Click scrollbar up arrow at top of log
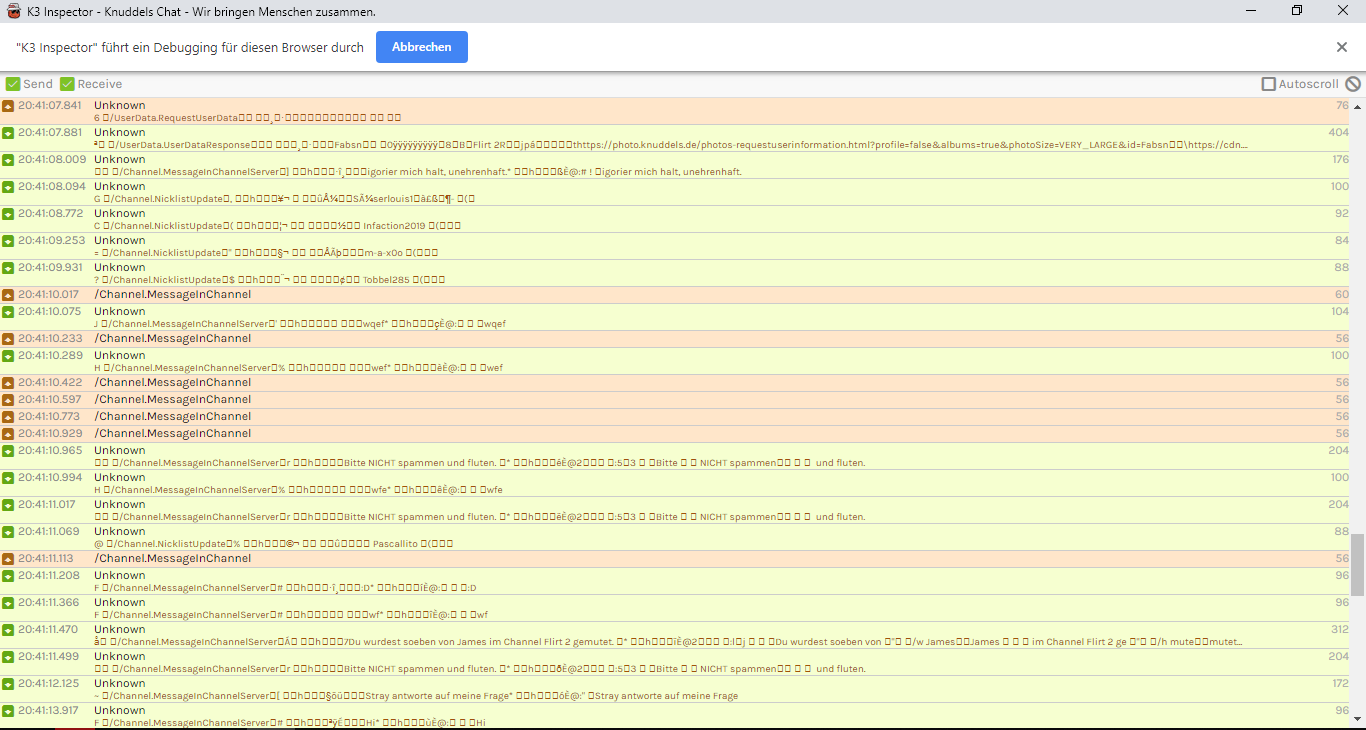This screenshot has height=730, width=1366. click(x=1357, y=104)
